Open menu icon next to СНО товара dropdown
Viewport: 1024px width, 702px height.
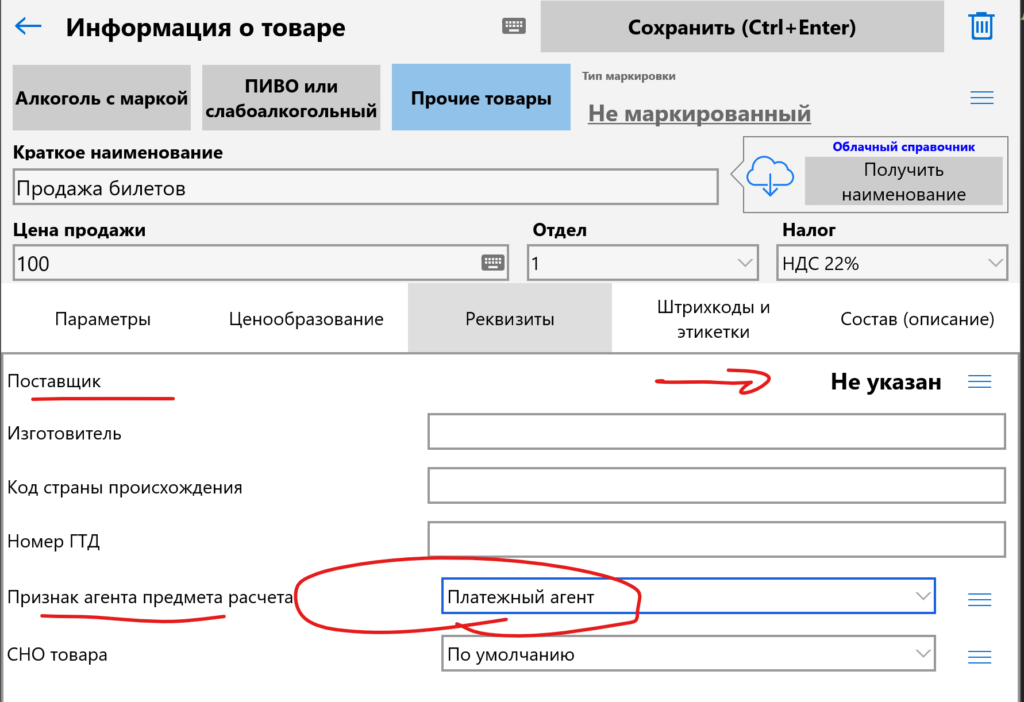tap(980, 656)
